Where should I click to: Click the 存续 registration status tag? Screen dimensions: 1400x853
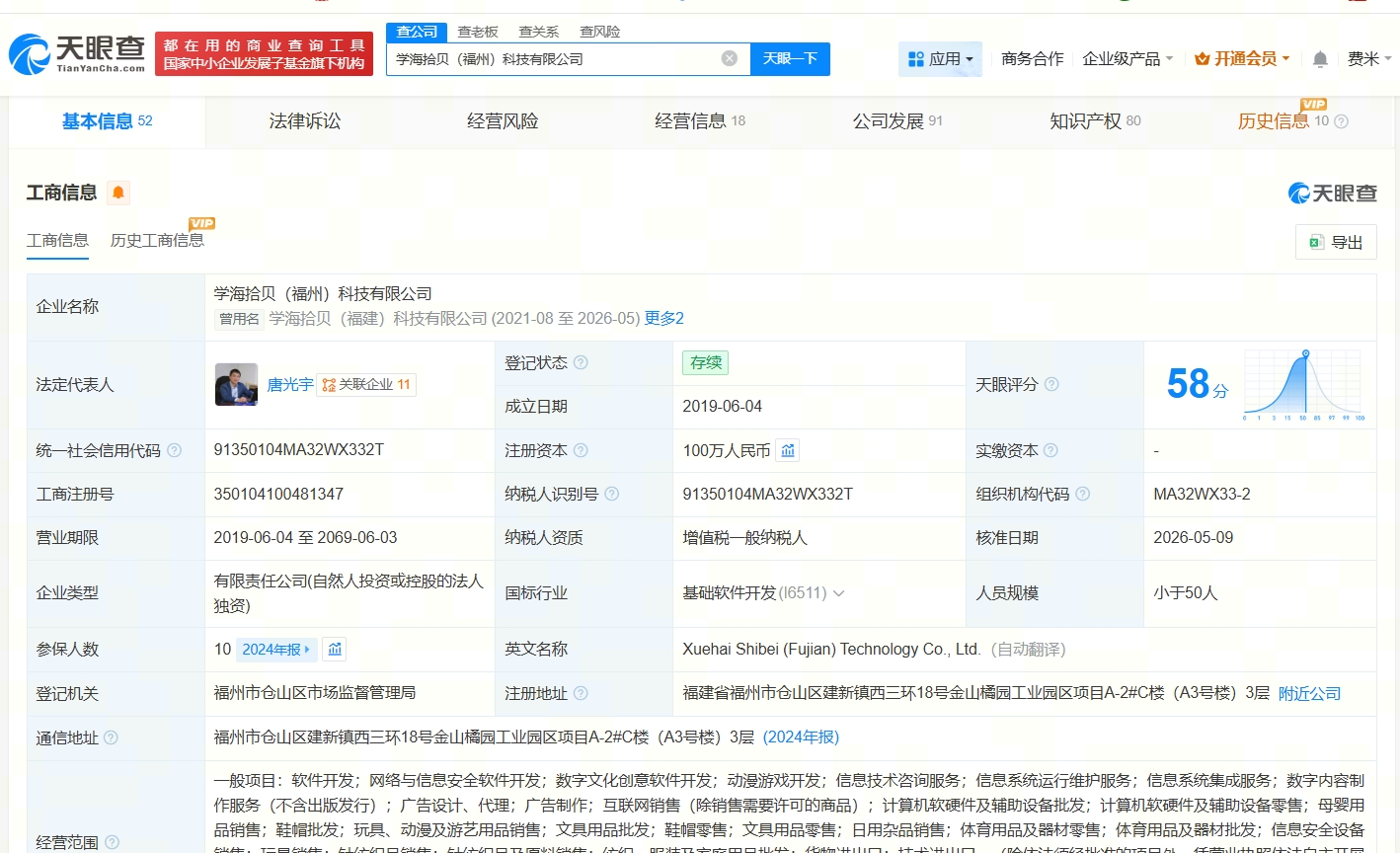705,362
